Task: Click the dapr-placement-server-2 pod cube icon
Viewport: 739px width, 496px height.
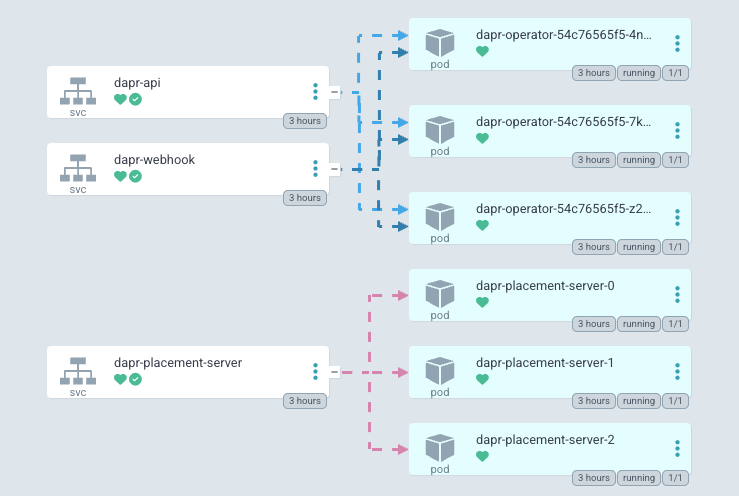Action: tap(440, 447)
